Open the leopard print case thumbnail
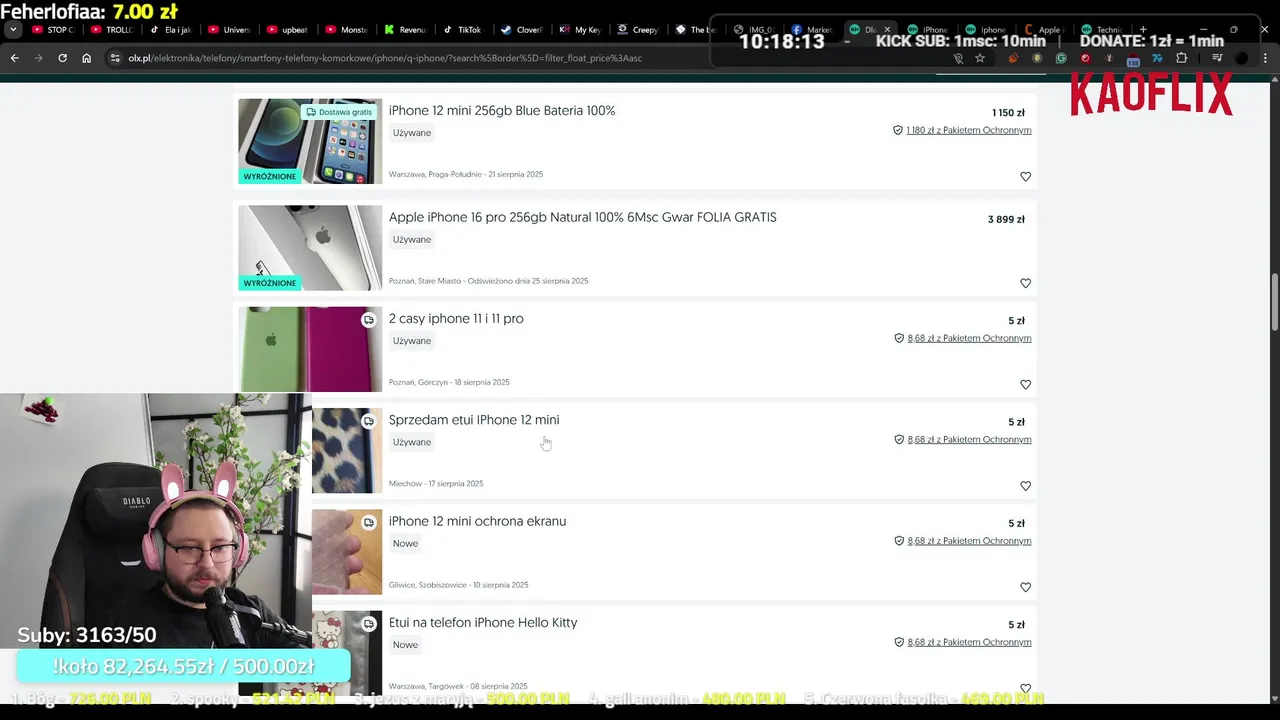1280x720 pixels. point(347,451)
